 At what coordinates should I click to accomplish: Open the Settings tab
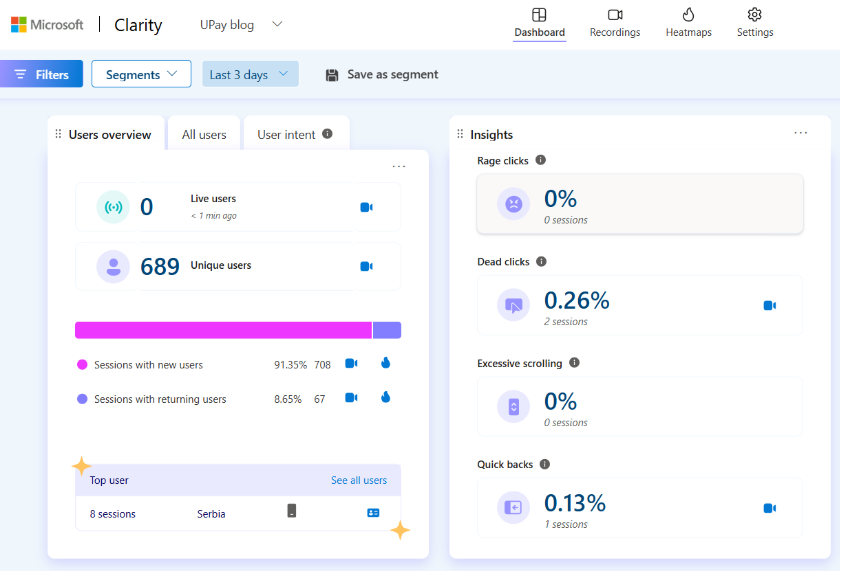[x=755, y=23]
